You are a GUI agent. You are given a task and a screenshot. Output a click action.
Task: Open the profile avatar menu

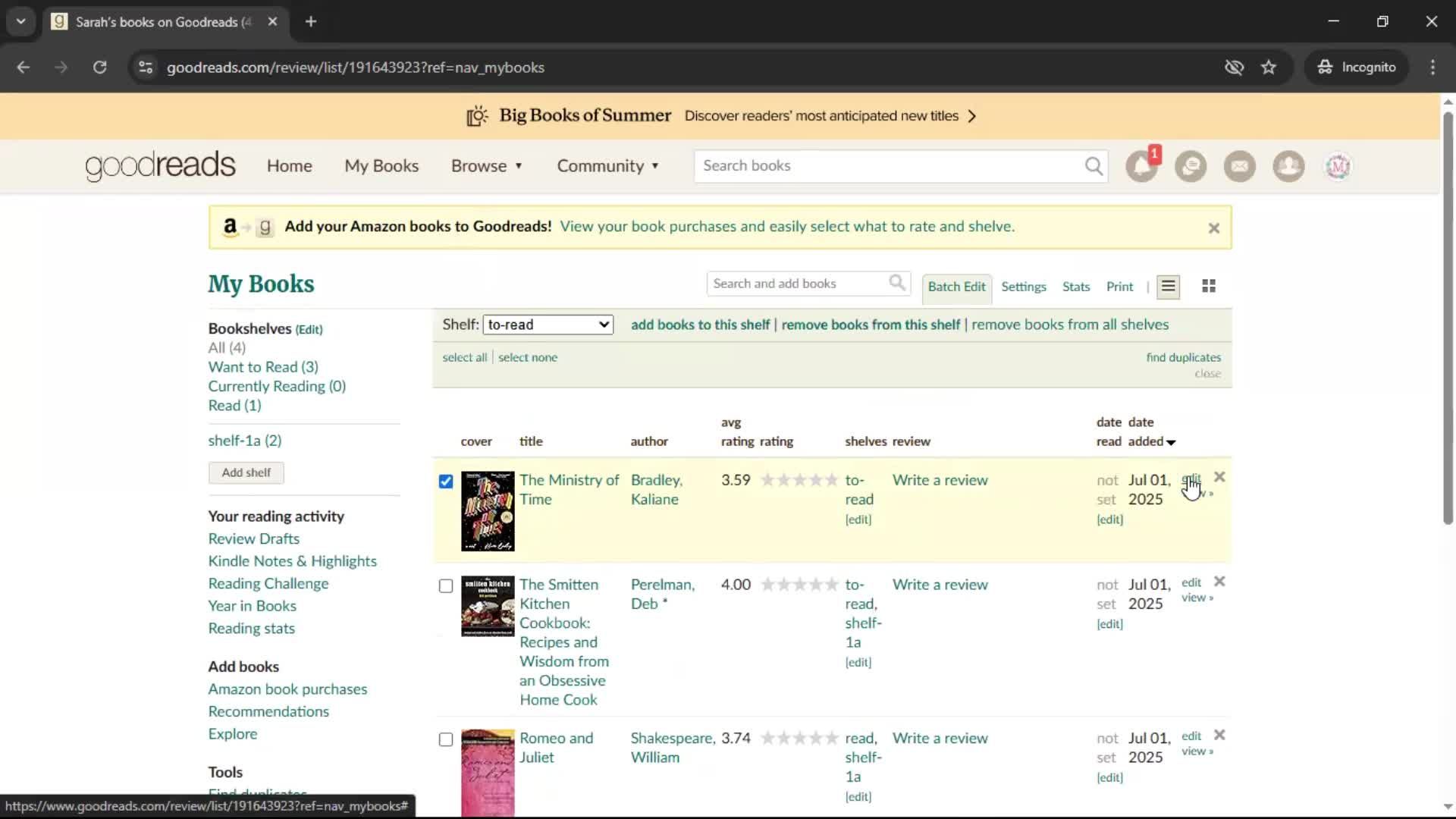(1338, 166)
